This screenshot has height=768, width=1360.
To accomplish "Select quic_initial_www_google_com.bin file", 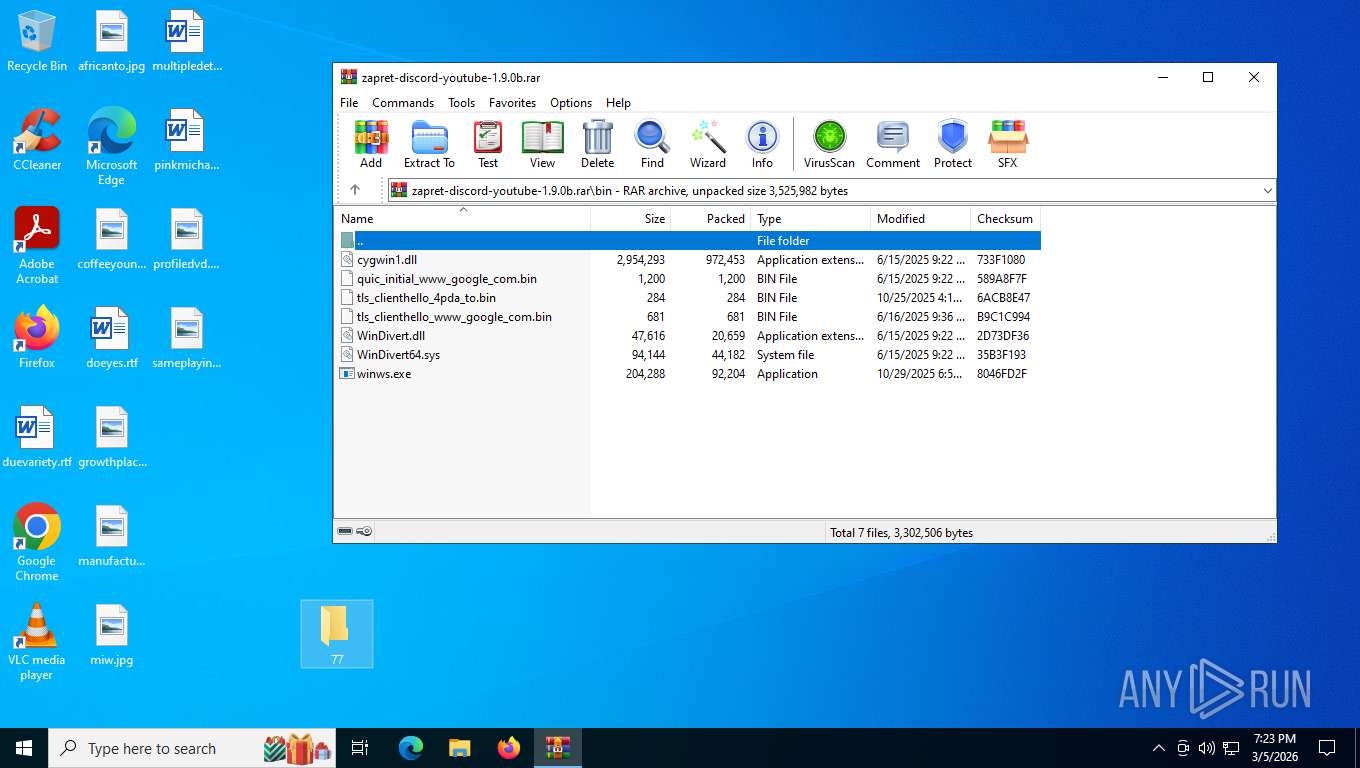I will pyautogui.click(x=447, y=279).
